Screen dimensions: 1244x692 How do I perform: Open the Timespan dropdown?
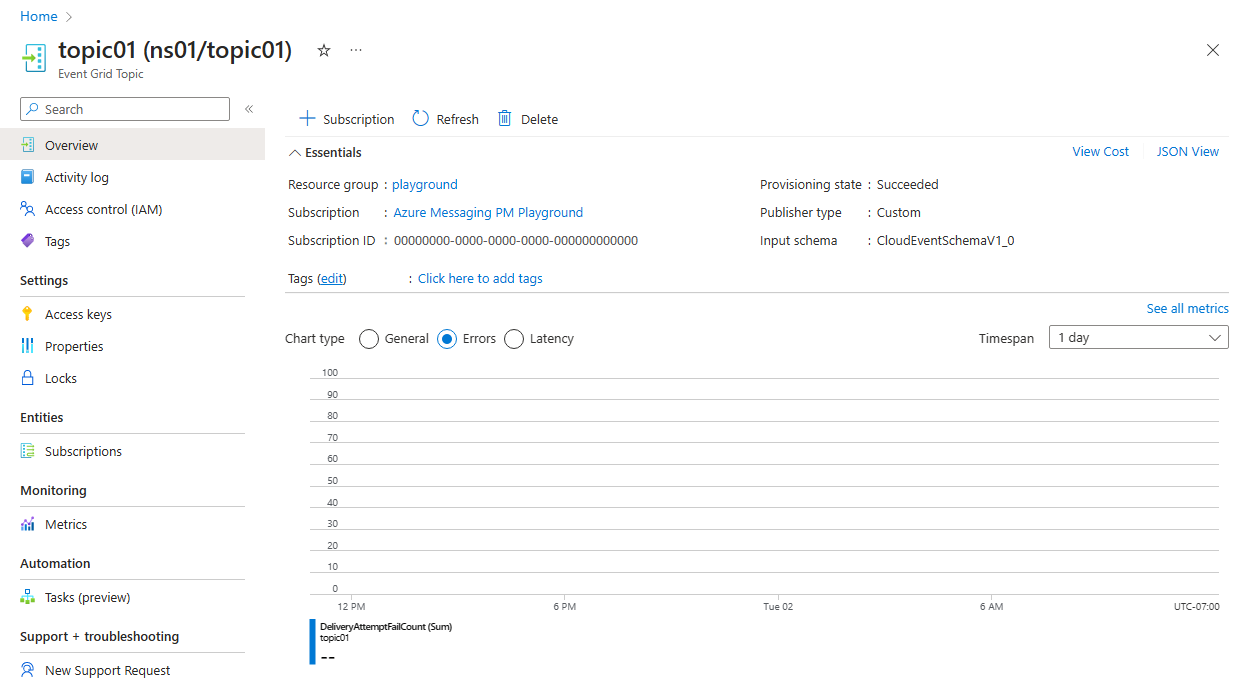[1138, 337]
